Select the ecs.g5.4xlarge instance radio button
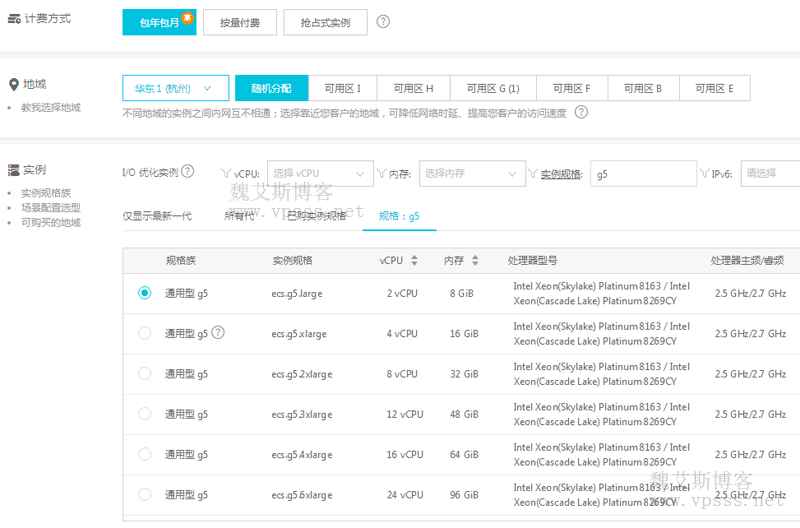Screen dimensions: 800x528 144,454
